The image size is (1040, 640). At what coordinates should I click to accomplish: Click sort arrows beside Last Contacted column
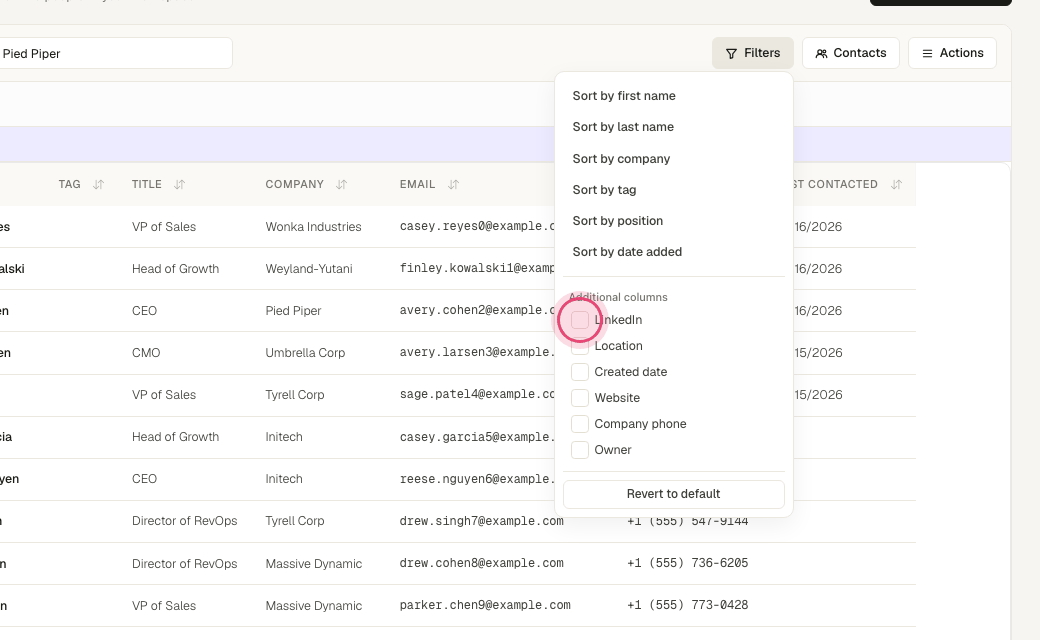click(896, 184)
